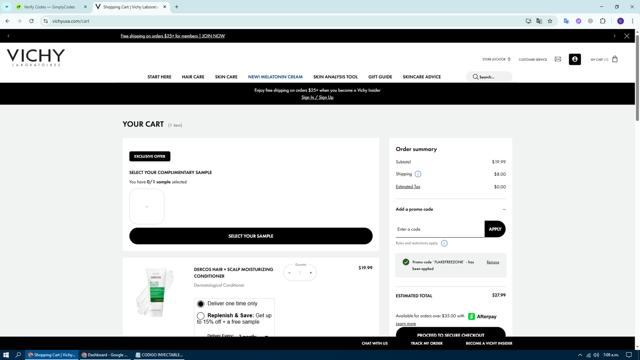Click SELECT YOUR SAMPLE button
The height and width of the screenshot is (360, 640).
(251, 236)
